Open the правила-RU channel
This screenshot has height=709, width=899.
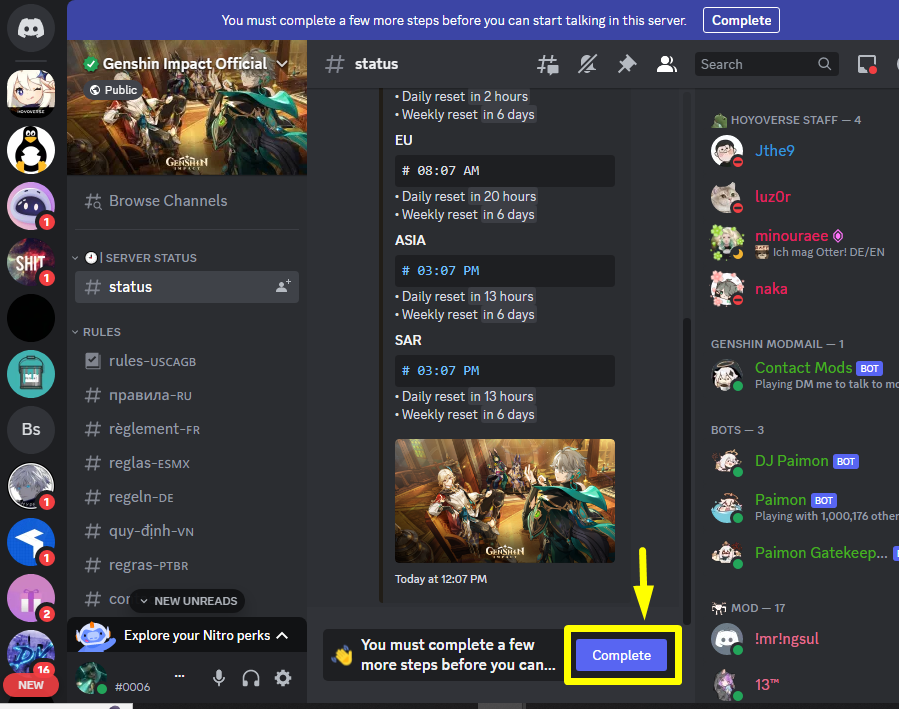[187, 395]
